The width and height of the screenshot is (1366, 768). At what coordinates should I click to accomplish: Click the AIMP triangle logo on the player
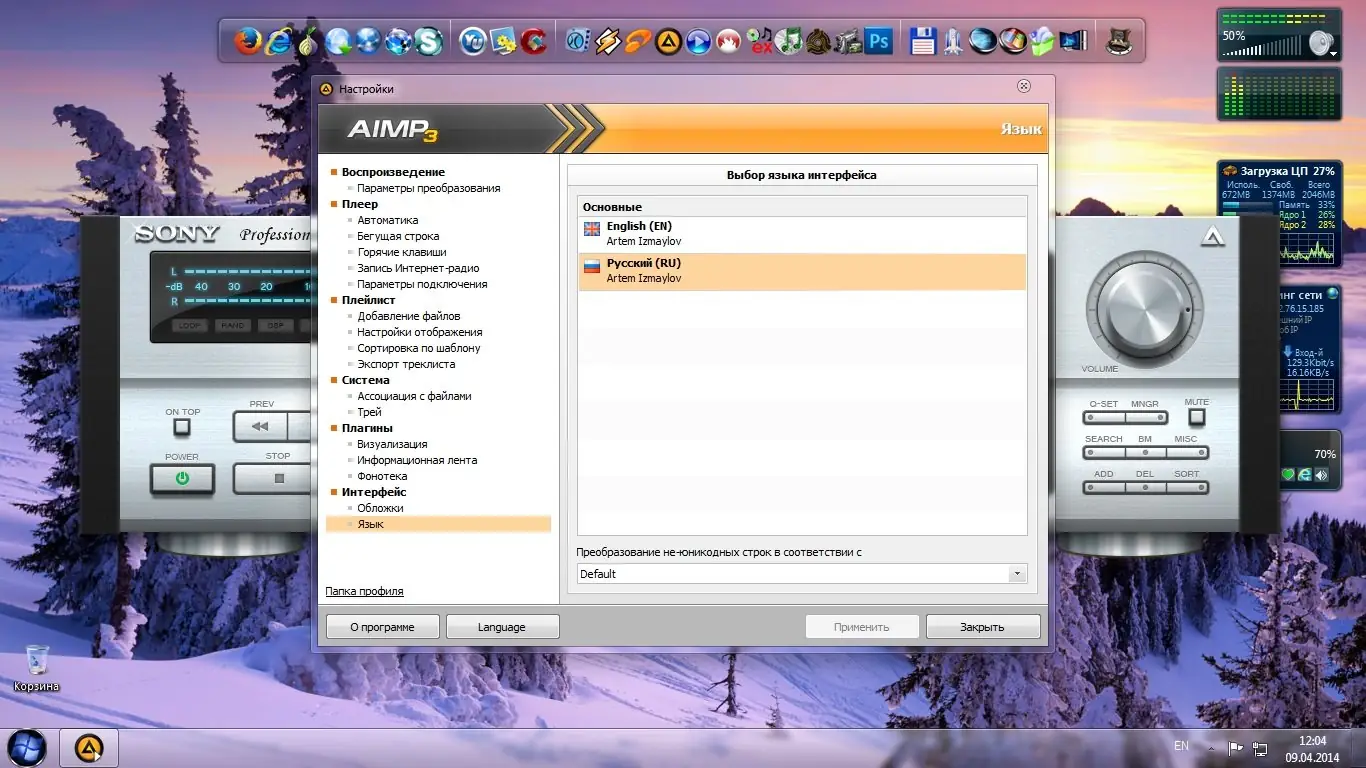point(1213,236)
